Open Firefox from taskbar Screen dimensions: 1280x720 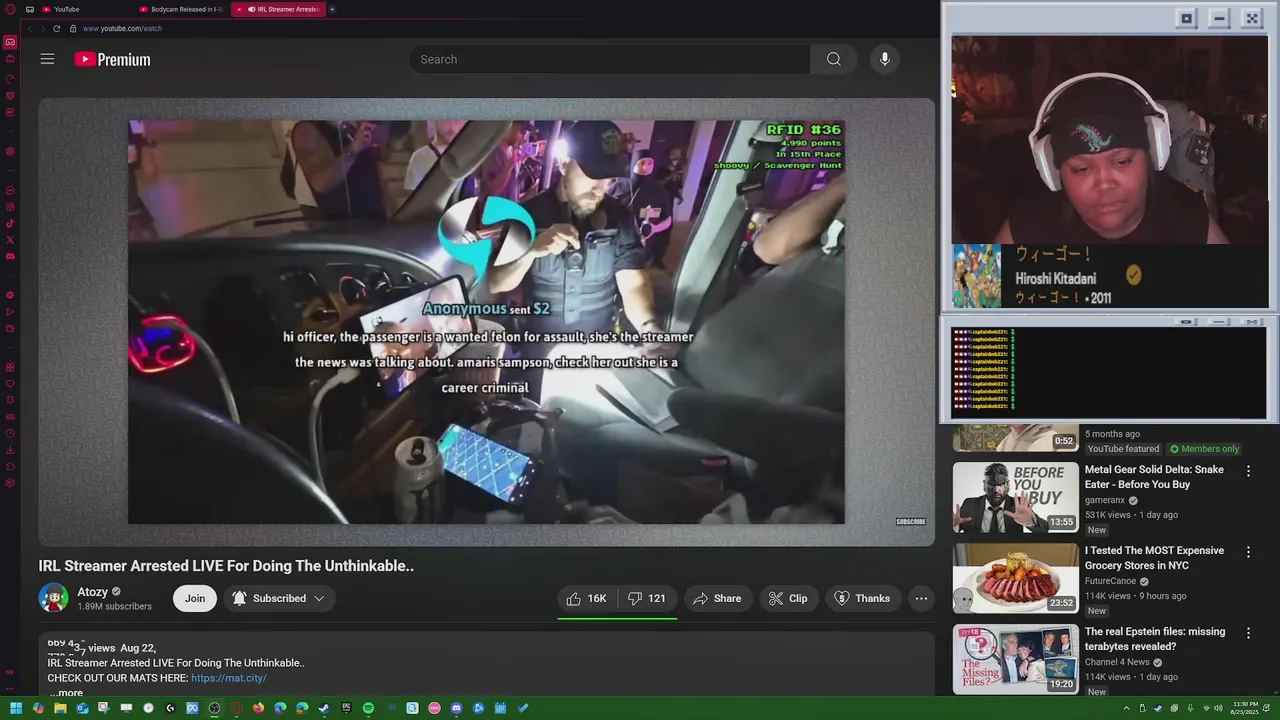coord(258,708)
